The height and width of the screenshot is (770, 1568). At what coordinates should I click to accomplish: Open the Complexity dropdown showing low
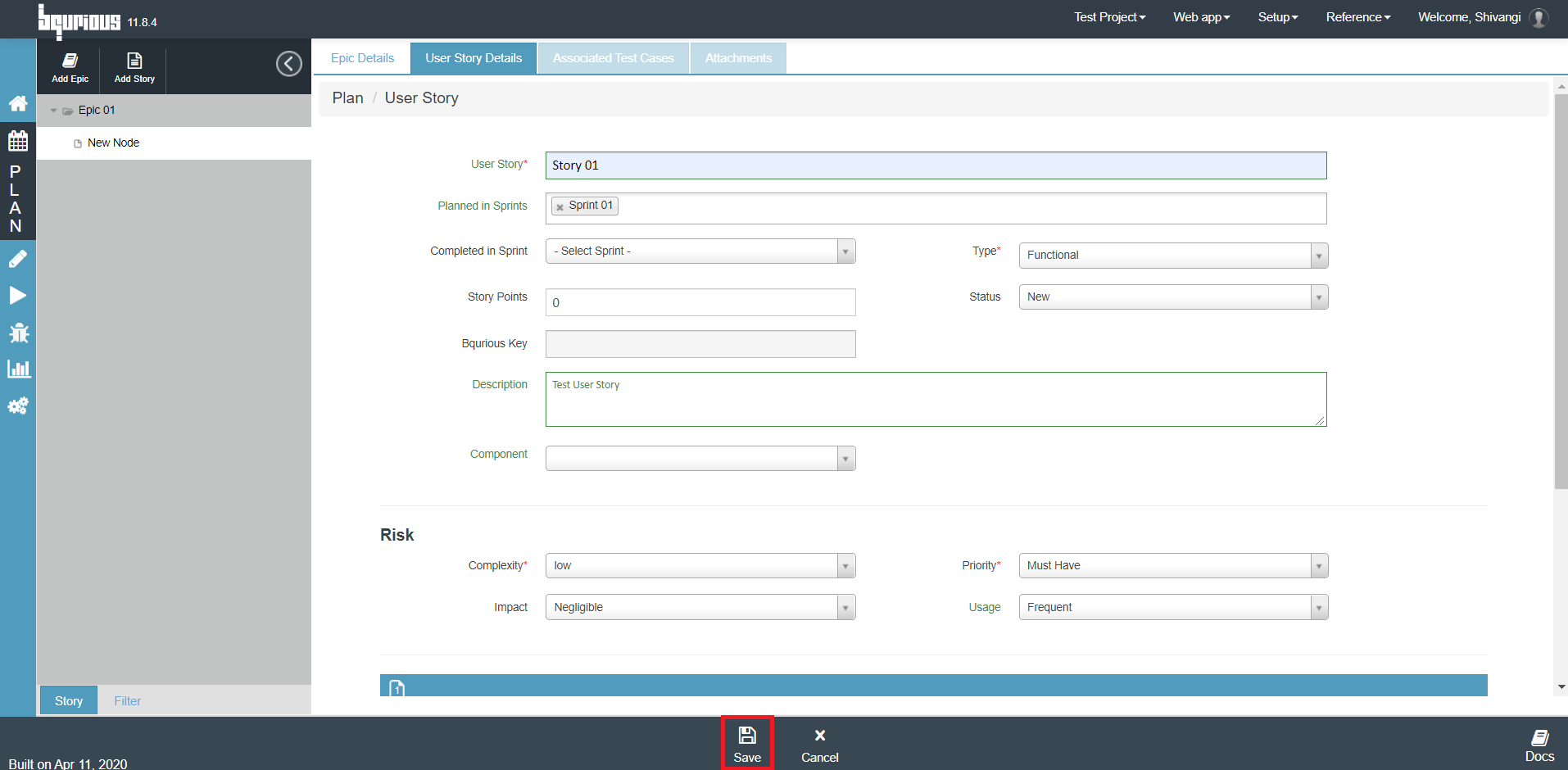[700, 565]
